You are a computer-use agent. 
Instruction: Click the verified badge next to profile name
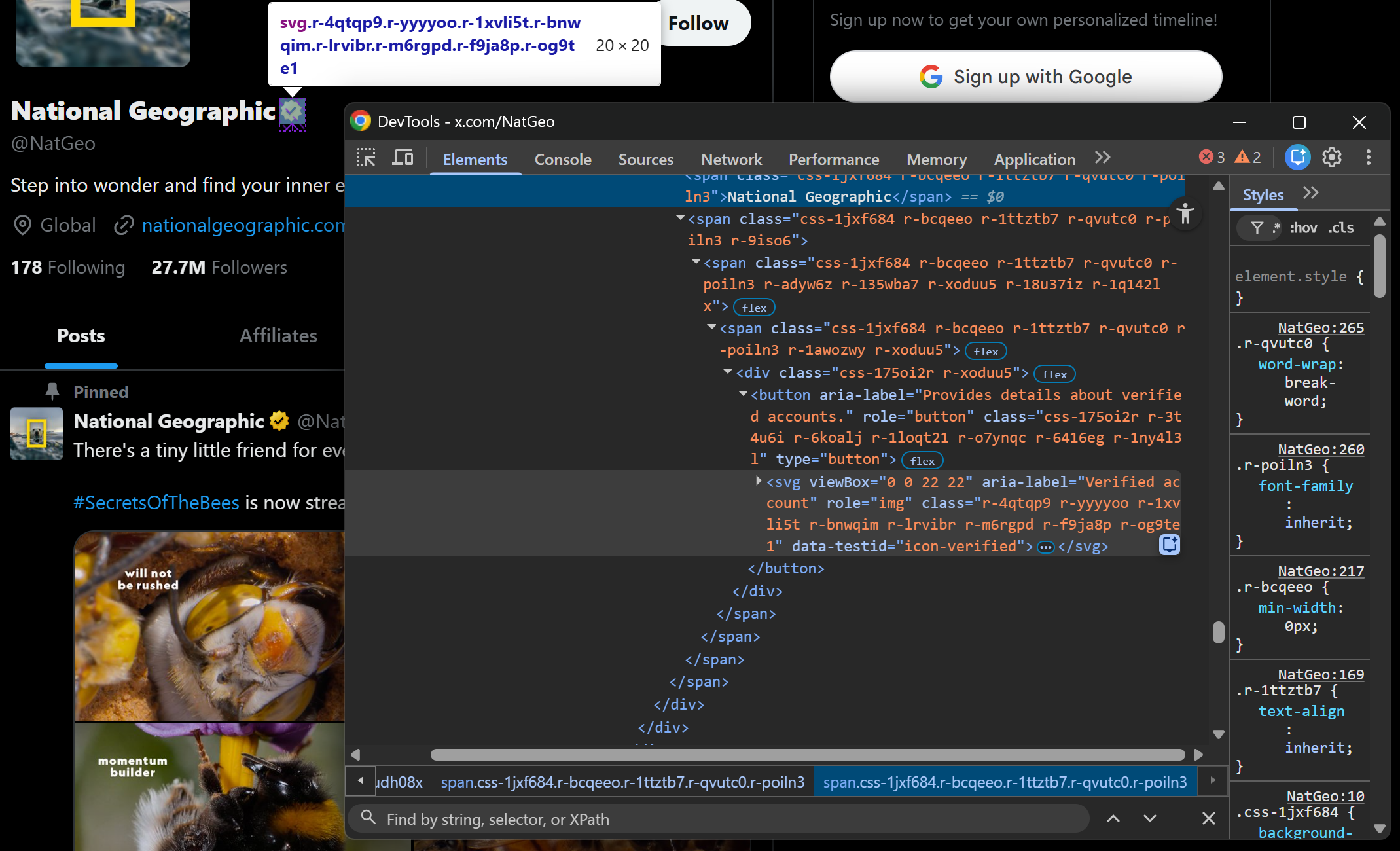tap(293, 111)
